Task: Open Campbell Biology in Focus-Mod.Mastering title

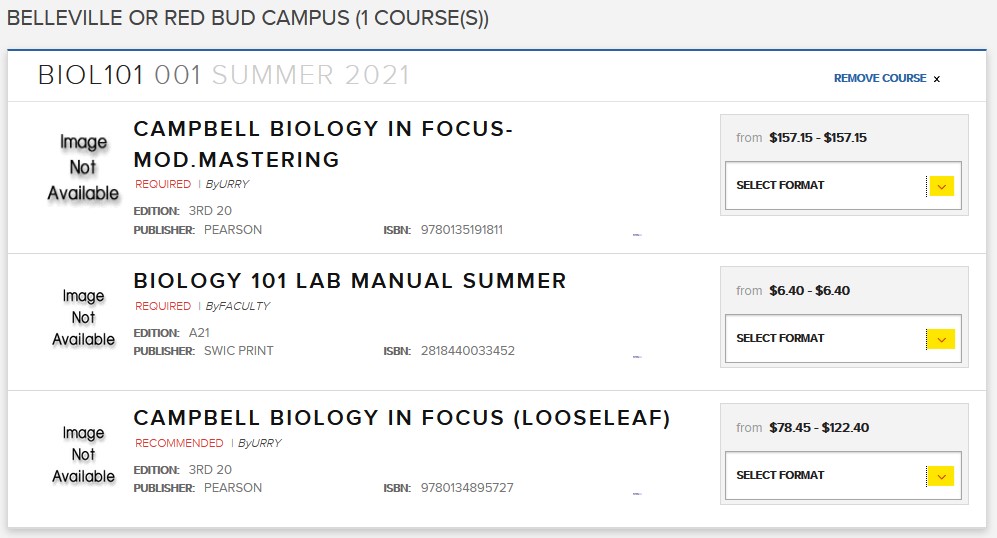Action: pos(323,144)
